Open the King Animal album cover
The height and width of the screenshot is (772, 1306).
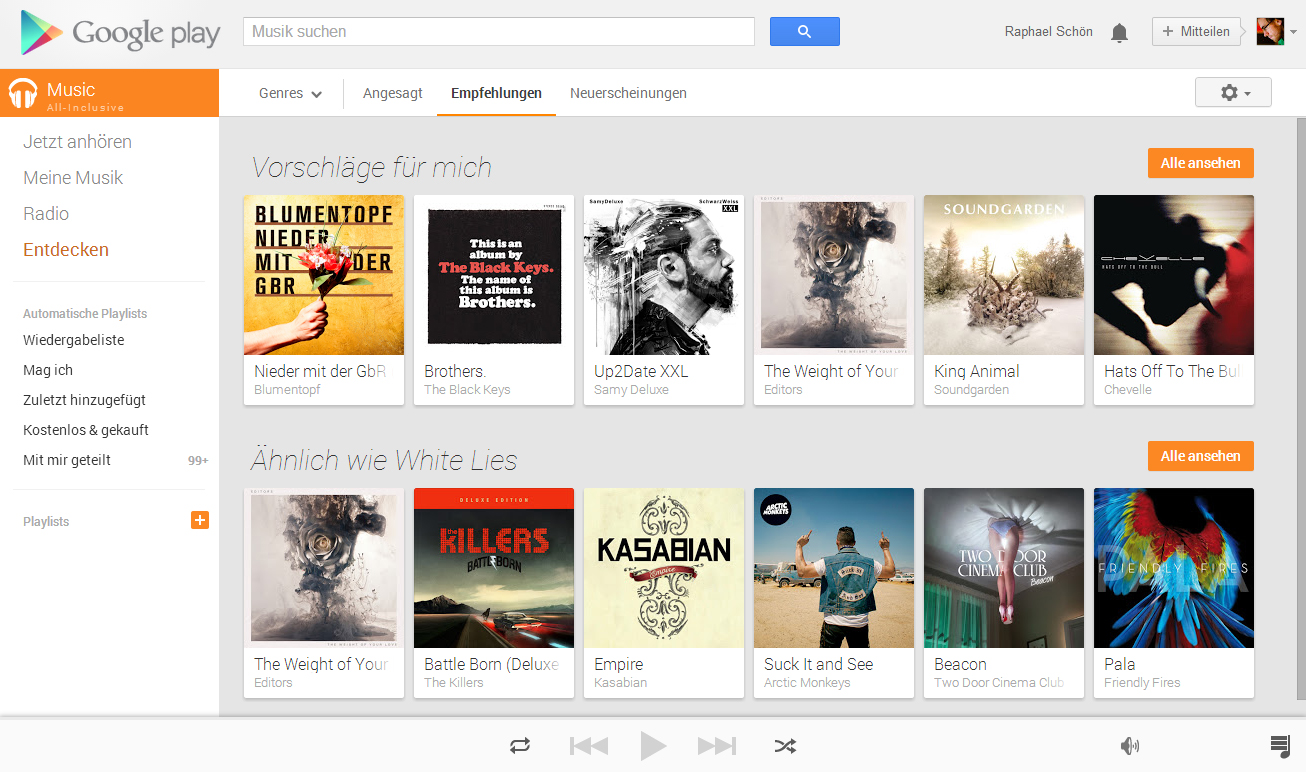coord(1004,275)
